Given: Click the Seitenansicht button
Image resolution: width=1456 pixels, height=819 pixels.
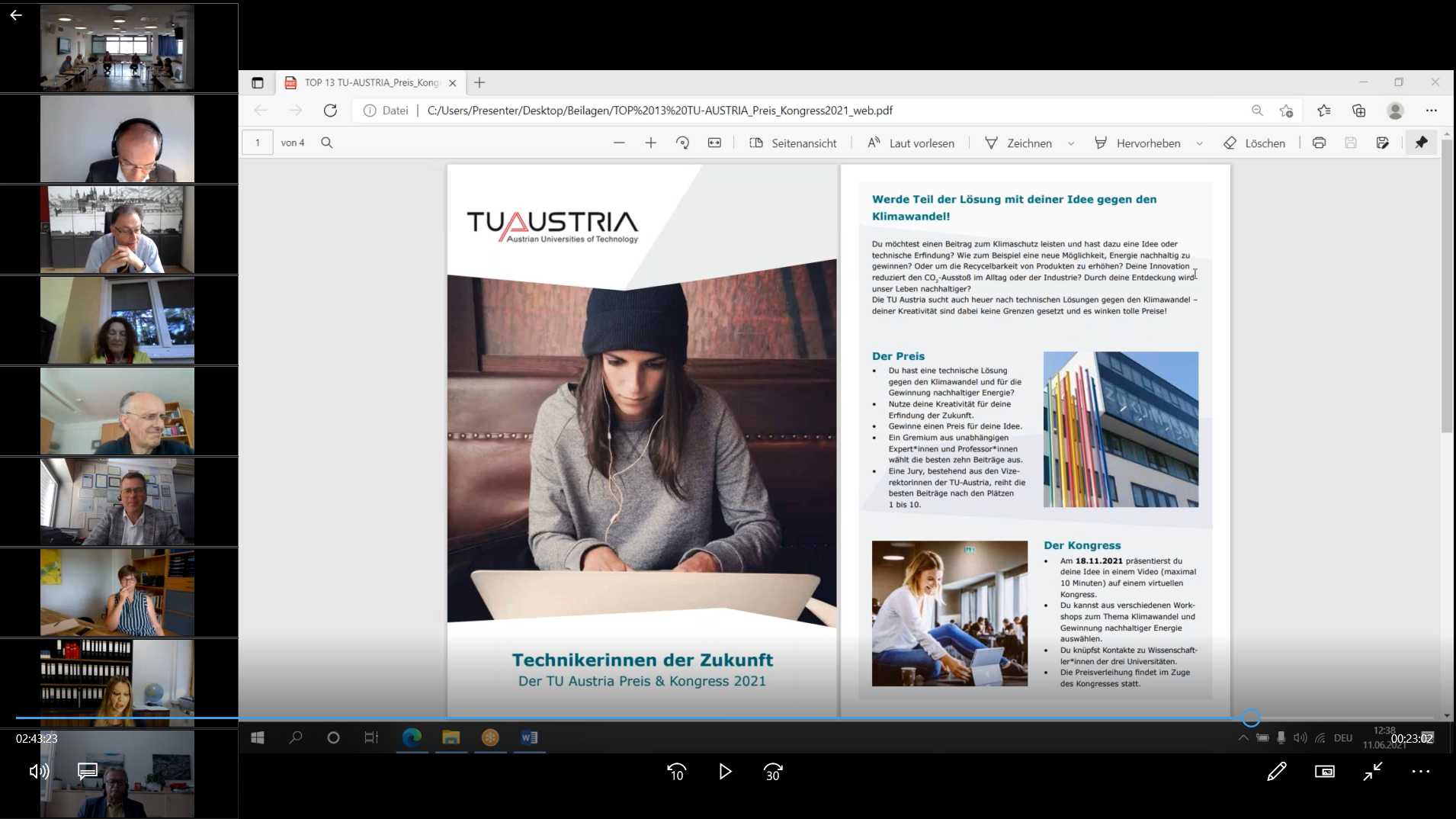Looking at the screenshot, I should point(793,143).
